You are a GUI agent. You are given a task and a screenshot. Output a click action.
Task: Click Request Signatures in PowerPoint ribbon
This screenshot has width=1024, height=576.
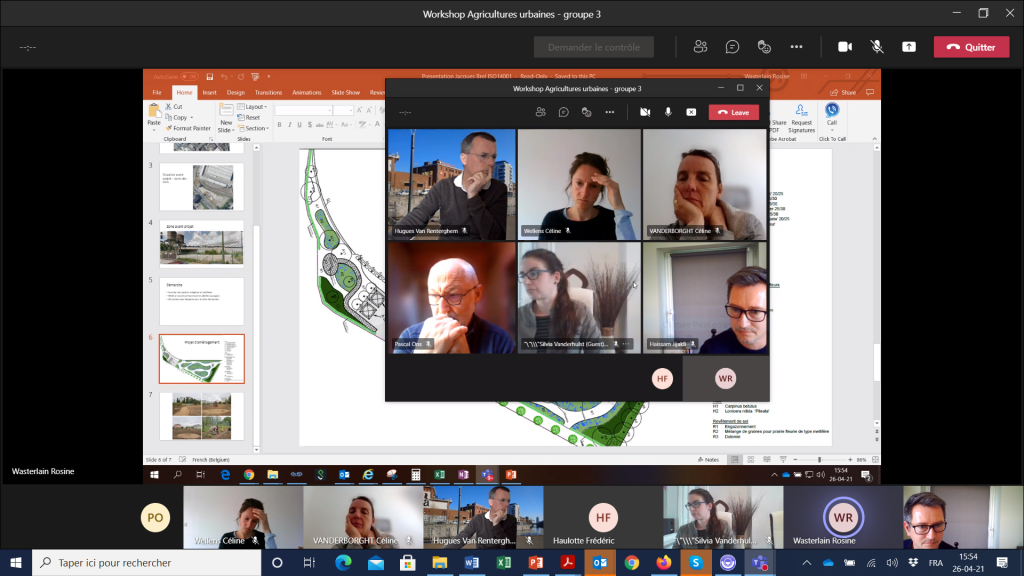pyautogui.click(x=801, y=118)
